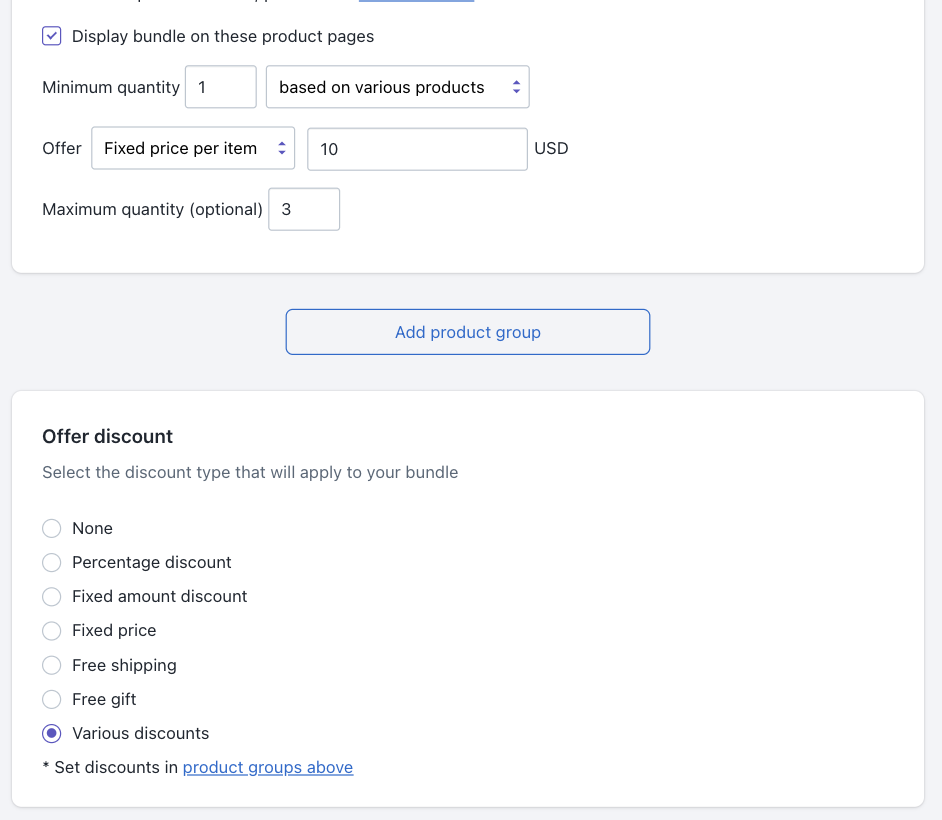Select the Various discounts radio button
942x820 pixels.
[52, 734]
